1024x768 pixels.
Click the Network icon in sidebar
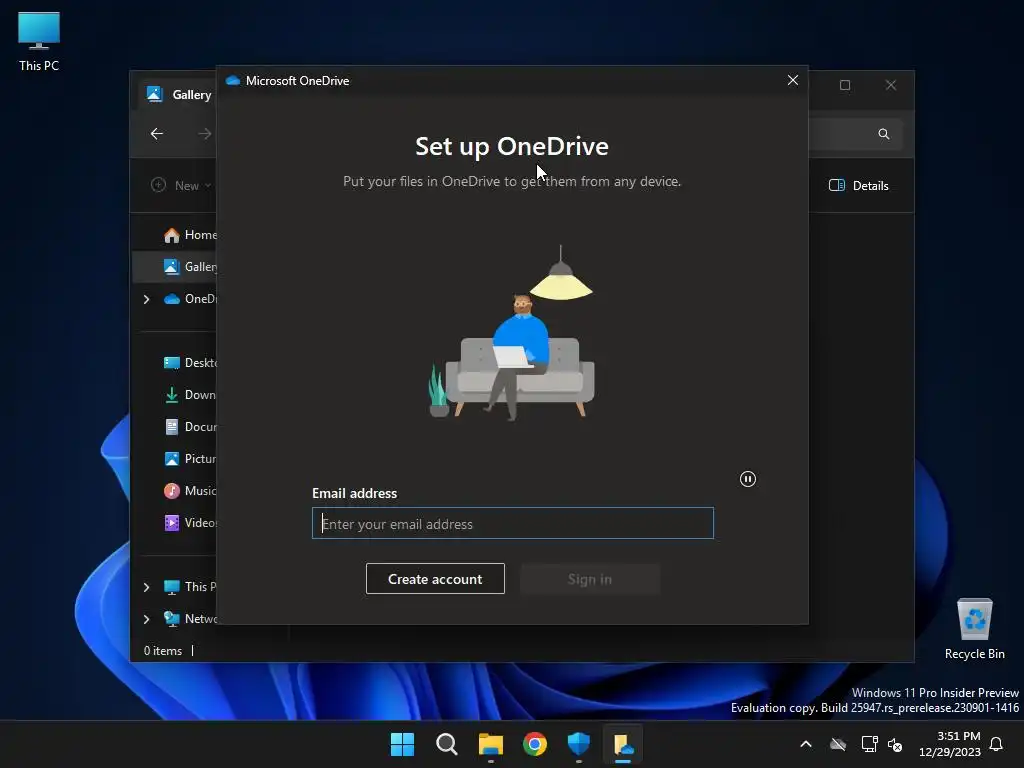(x=172, y=619)
